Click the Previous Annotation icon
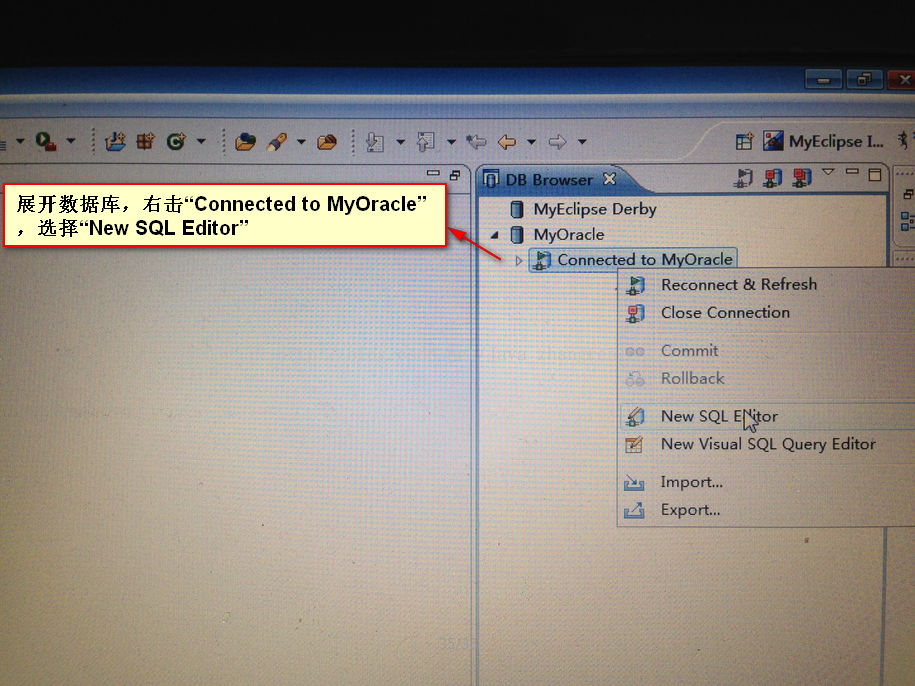The width and height of the screenshot is (915, 686). (425, 142)
